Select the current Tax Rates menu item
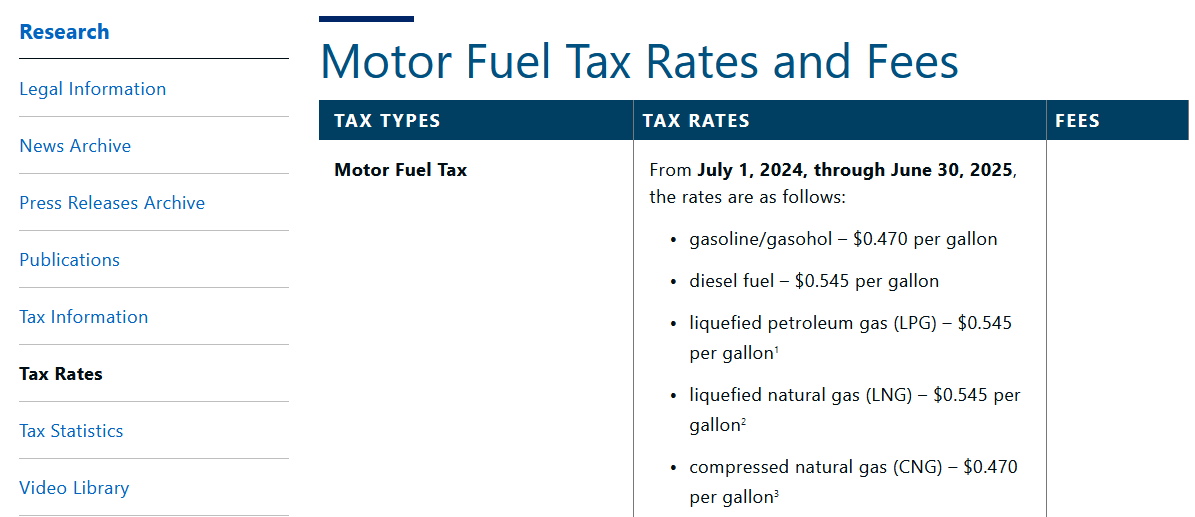The height and width of the screenshot is (517, 1195). (x=61, y=374)
